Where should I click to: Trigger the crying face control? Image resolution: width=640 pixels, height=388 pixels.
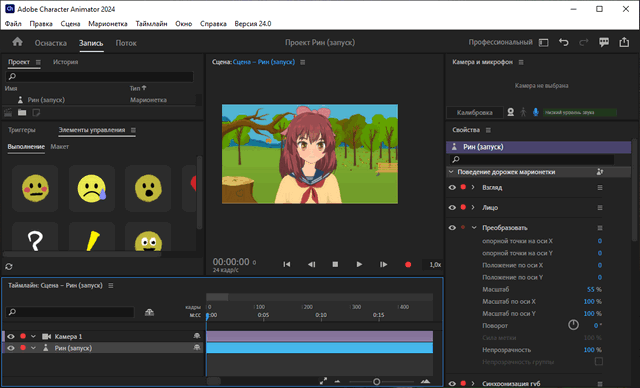coord(92,188)
